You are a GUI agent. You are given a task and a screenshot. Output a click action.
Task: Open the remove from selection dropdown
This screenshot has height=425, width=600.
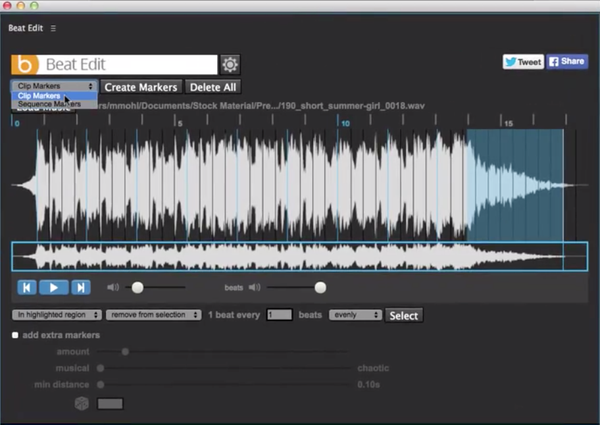click(x=148, y=315)
